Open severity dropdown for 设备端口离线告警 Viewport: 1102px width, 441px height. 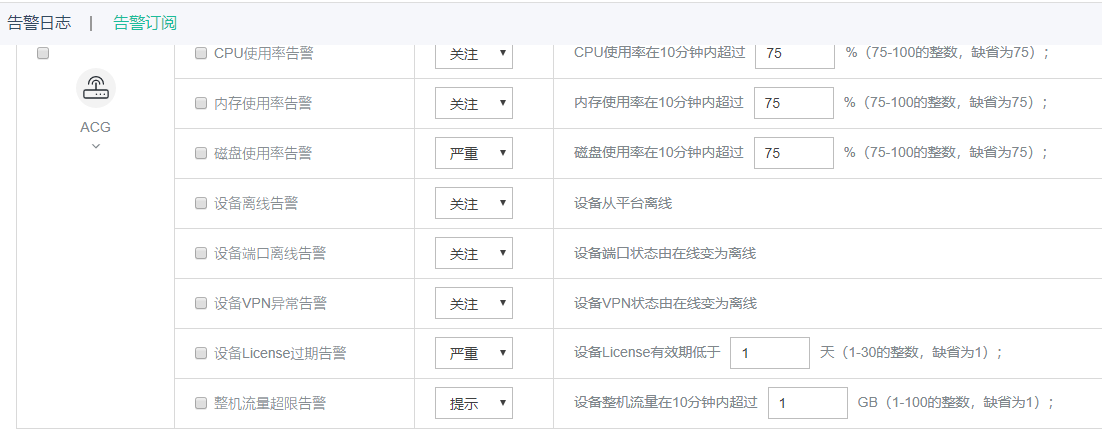[x=474, y=253]
